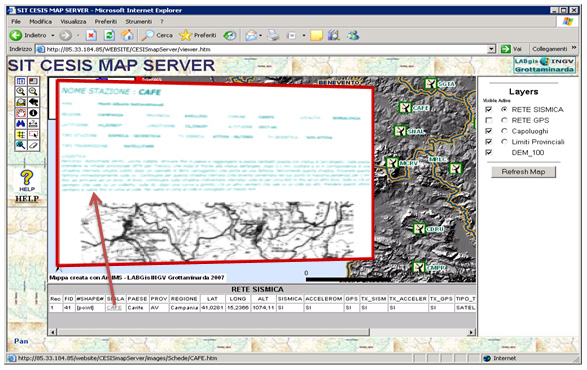
Task: Click the SGTA seismic station marker
Action: tap(431, 84)
